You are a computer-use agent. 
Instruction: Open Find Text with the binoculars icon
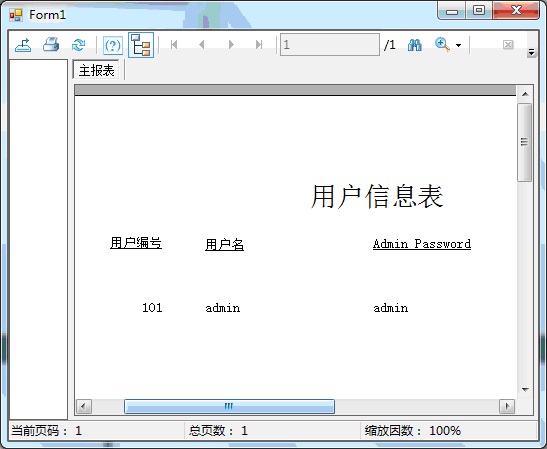[414, 45]
